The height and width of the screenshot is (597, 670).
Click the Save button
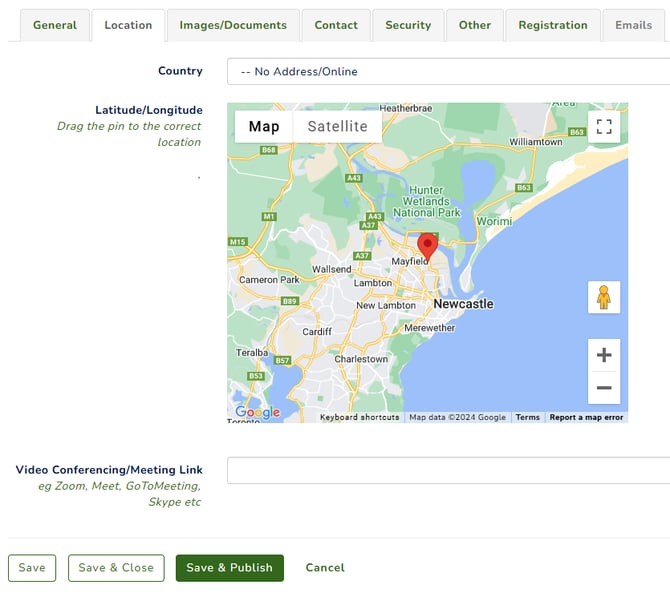coord(32,568)
